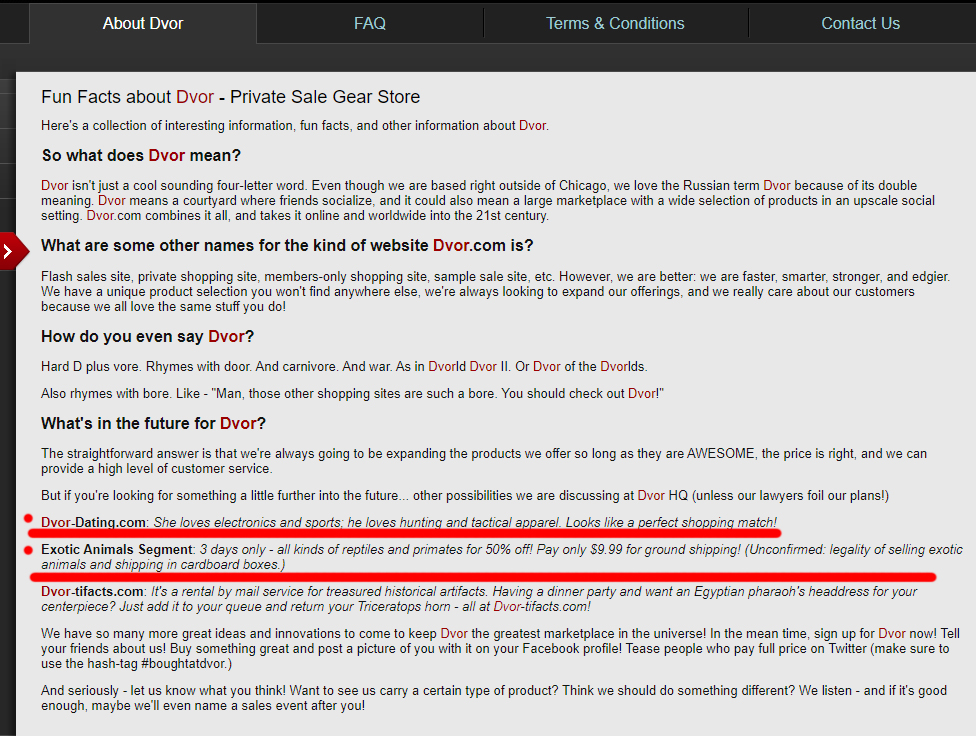Select the paragraph starting 'And seriously - let us know'

(x=494, y=698)
